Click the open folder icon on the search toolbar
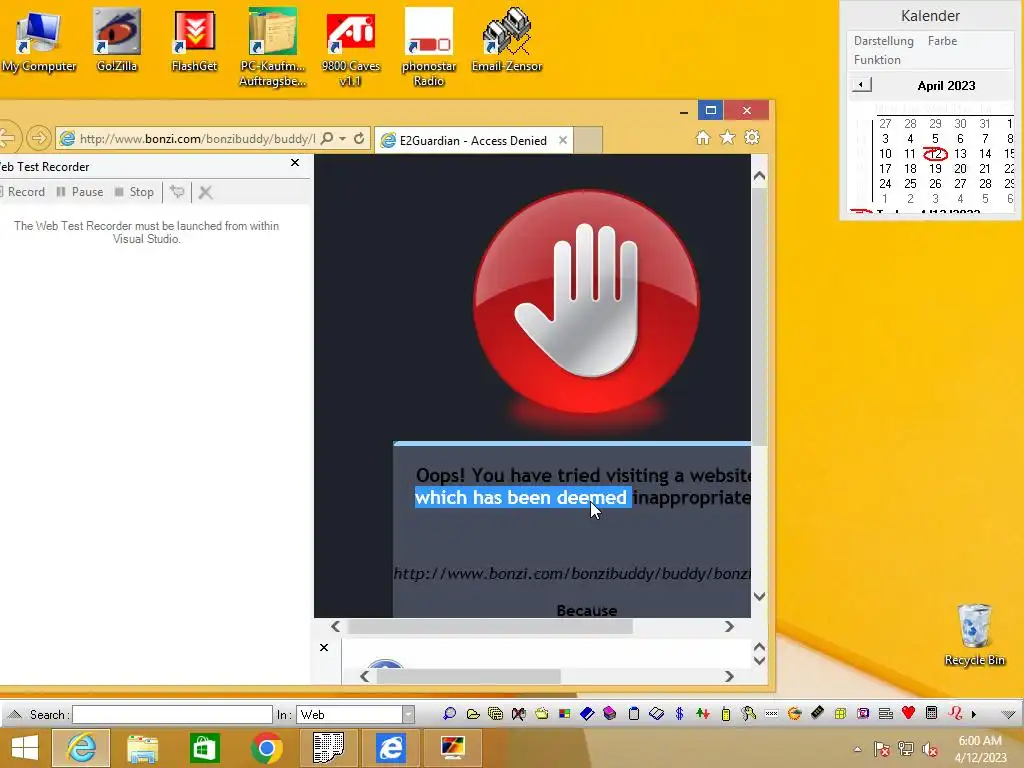1024x768 pixels. (x=473, y=714)
